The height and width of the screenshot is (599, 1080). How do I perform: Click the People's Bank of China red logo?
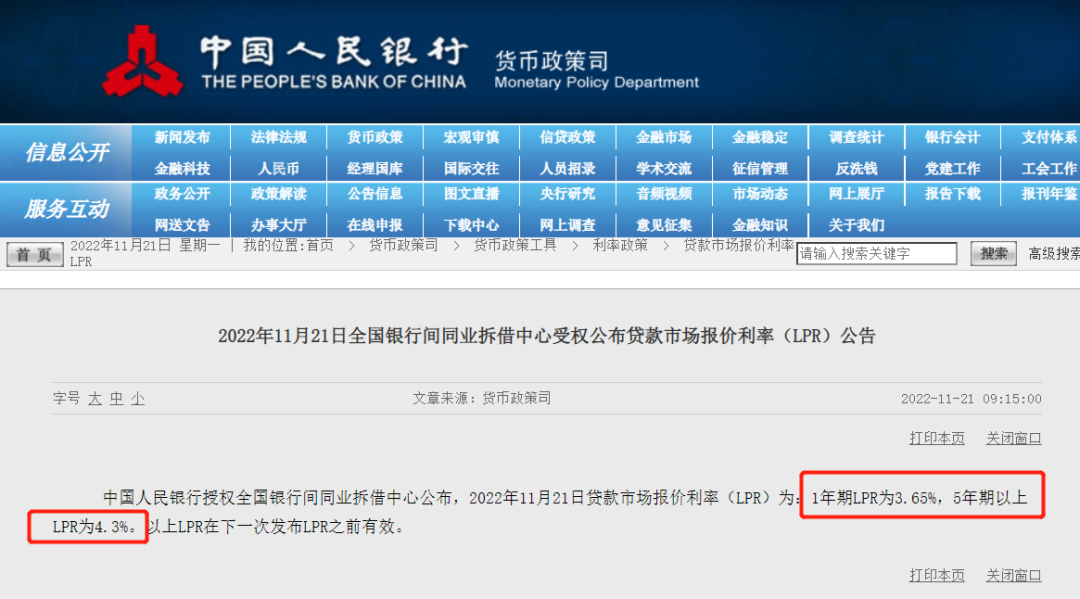143,63
